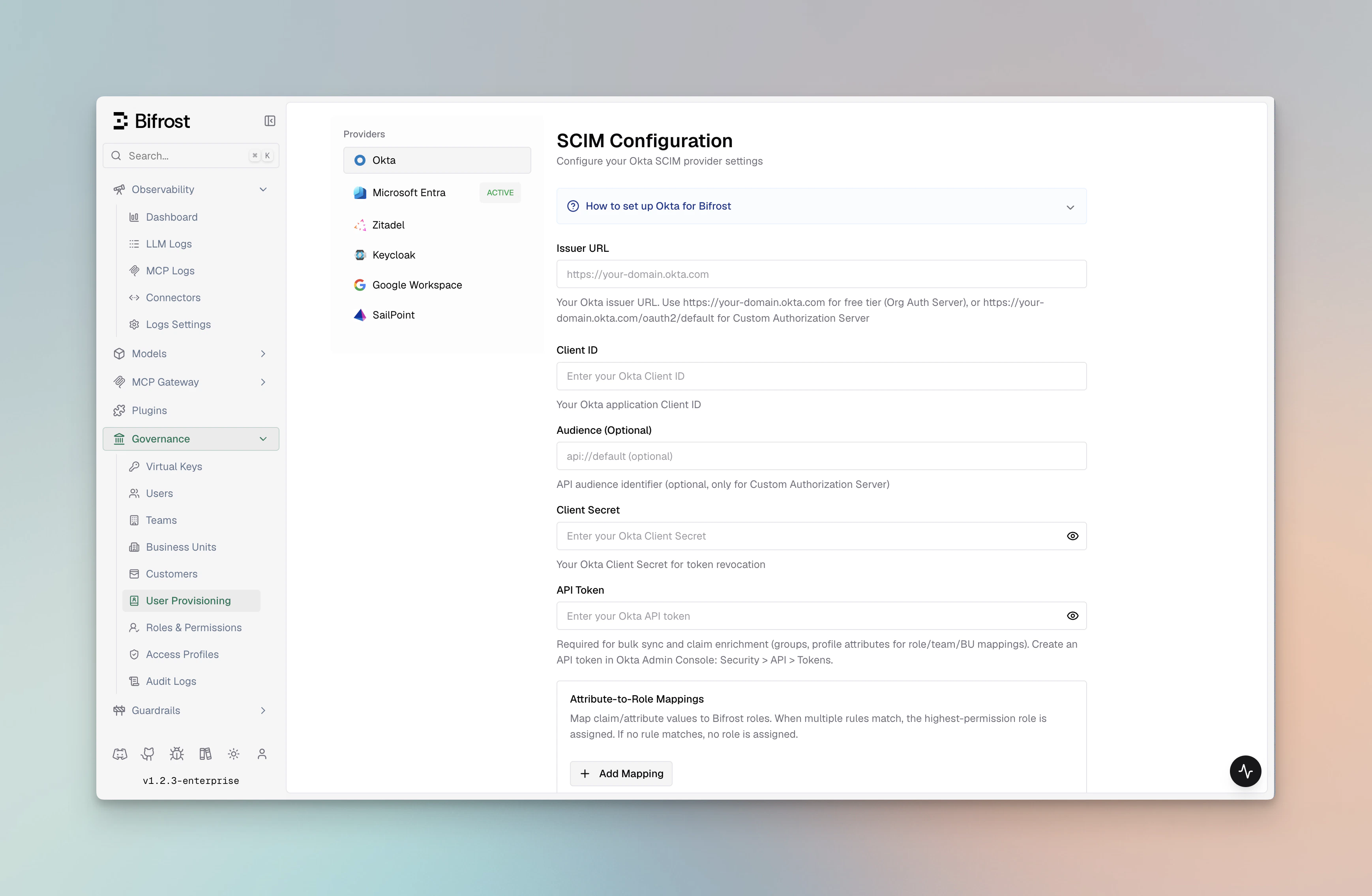The image size is (1372, 896).
Task: Click the bug report icon in footer
Action: pyautogui.click(x=176, y=754)
